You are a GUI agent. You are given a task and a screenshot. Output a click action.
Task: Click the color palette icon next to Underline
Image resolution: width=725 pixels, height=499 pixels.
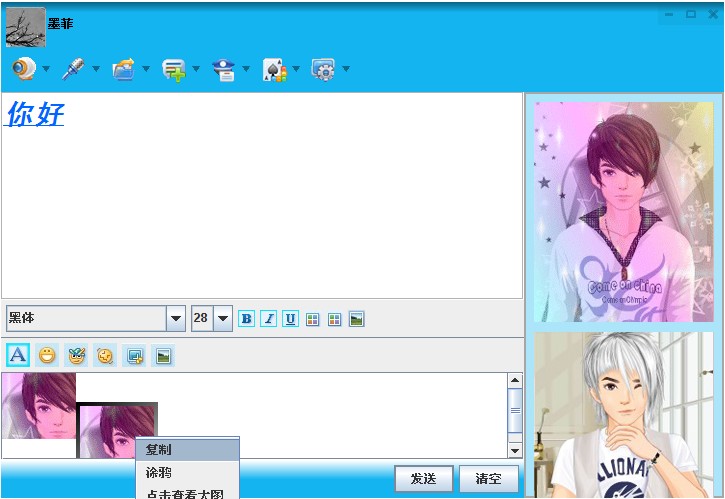pos(313,319)
